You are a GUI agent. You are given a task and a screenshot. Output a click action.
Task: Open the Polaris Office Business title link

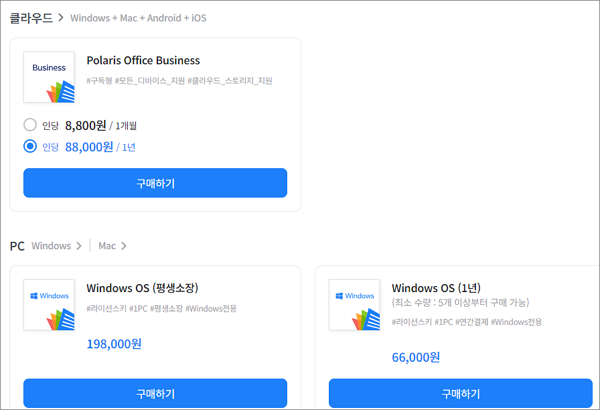[x=143, y=60]
